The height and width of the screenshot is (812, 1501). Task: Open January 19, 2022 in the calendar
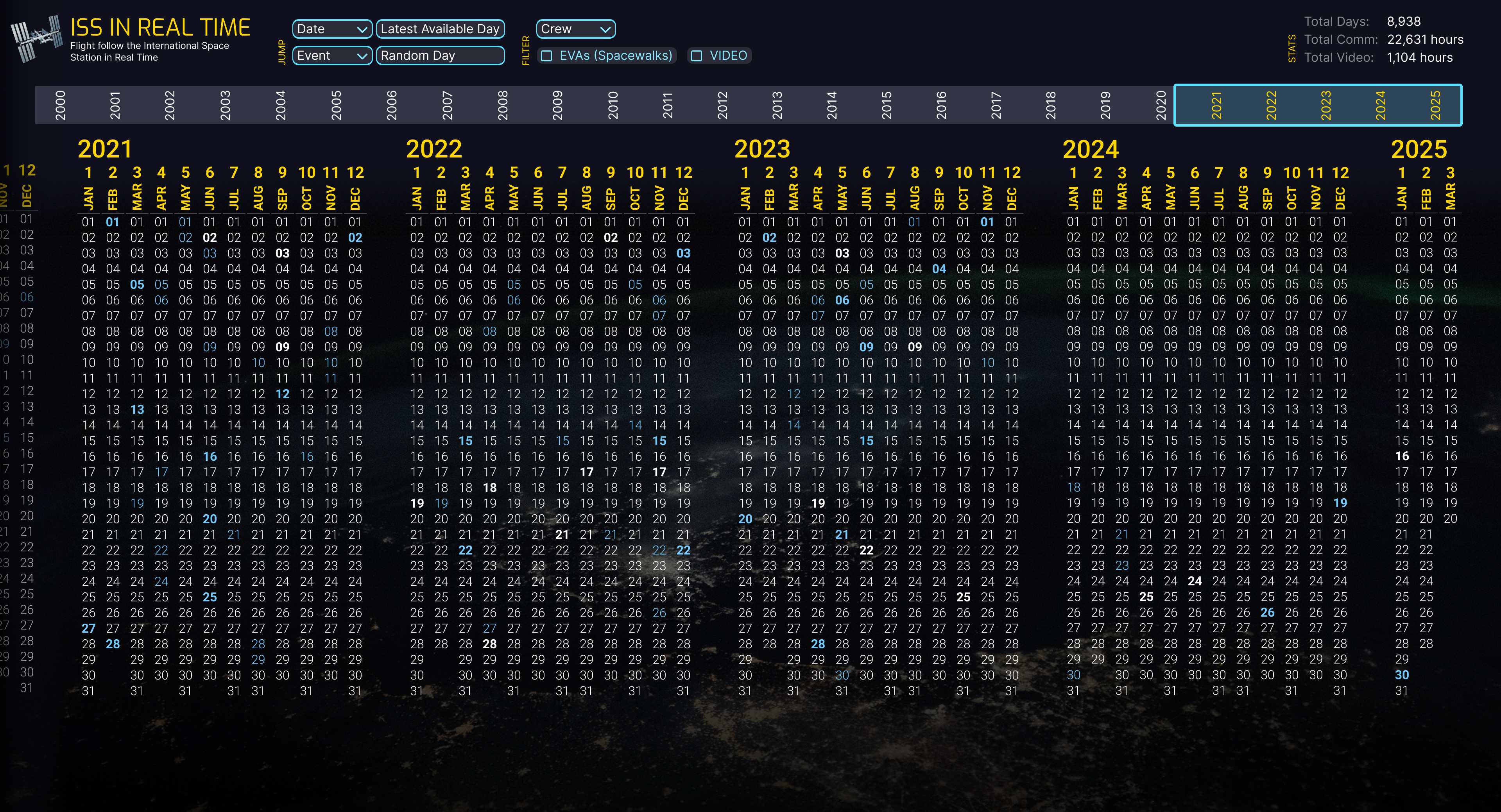point(417,503)
